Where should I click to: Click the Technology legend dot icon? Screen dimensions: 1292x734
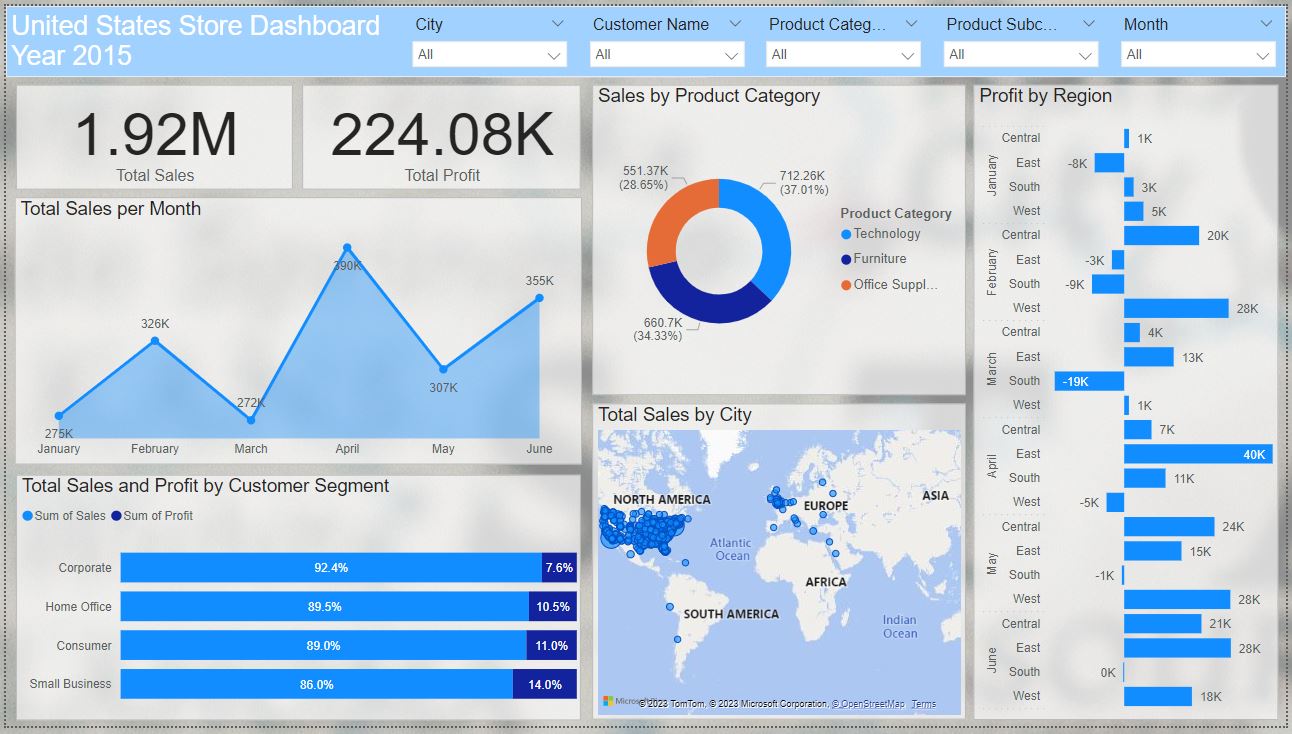(846, 234)
